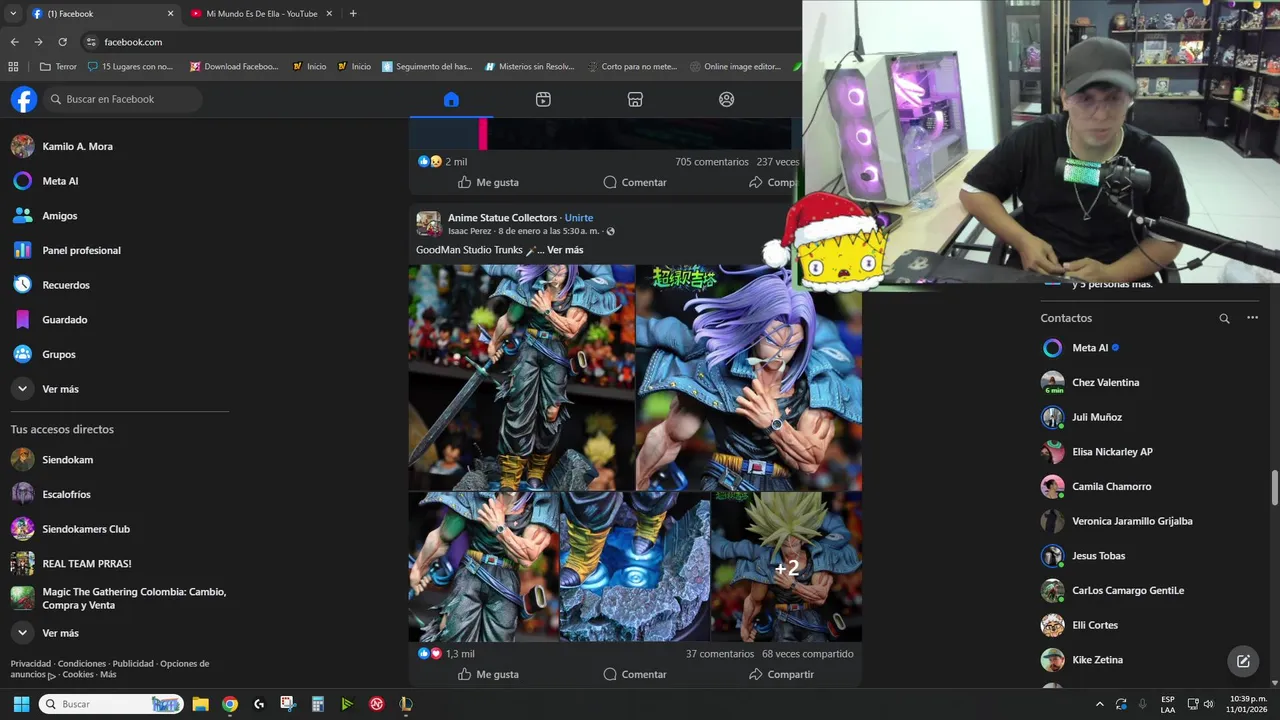Open Privacidad footer link
The height and width of the screenshot is (720, 1280).
point(31,663)
